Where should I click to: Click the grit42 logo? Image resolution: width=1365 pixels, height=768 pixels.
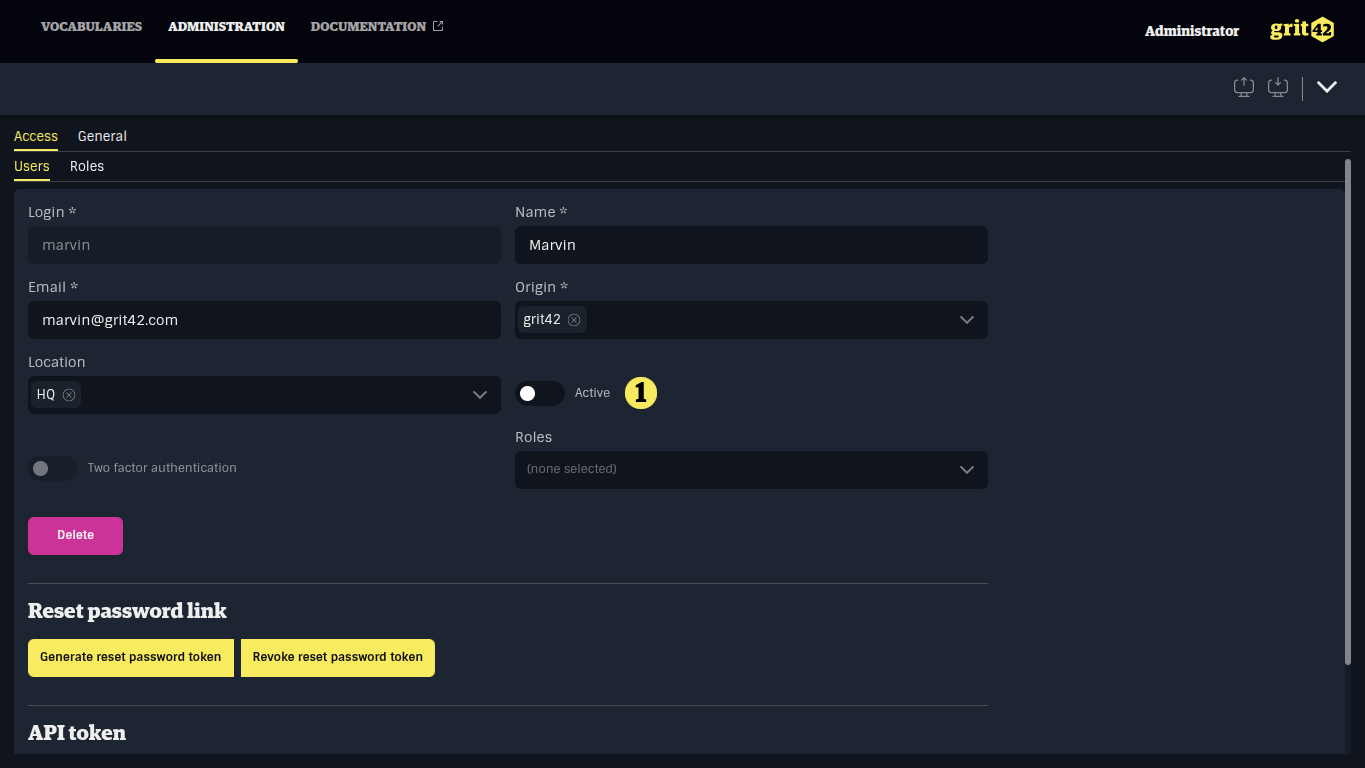1301,29
